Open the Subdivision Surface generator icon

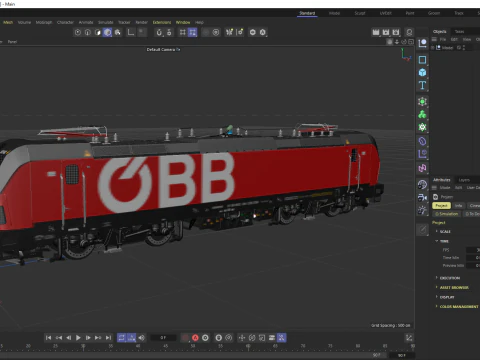(x=422, y=102)
